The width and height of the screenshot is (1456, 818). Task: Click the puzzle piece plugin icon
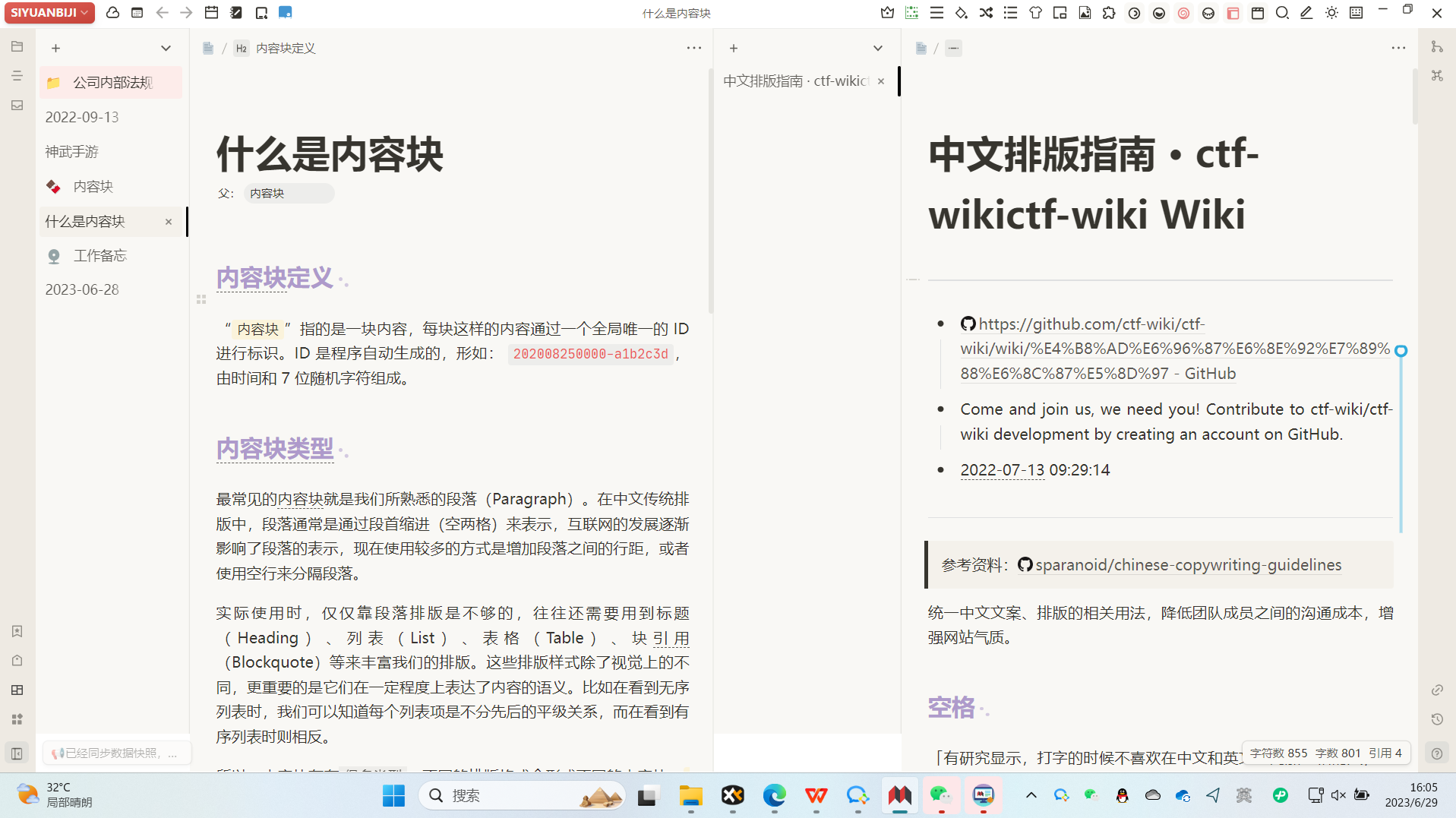tap(1109, 13)
